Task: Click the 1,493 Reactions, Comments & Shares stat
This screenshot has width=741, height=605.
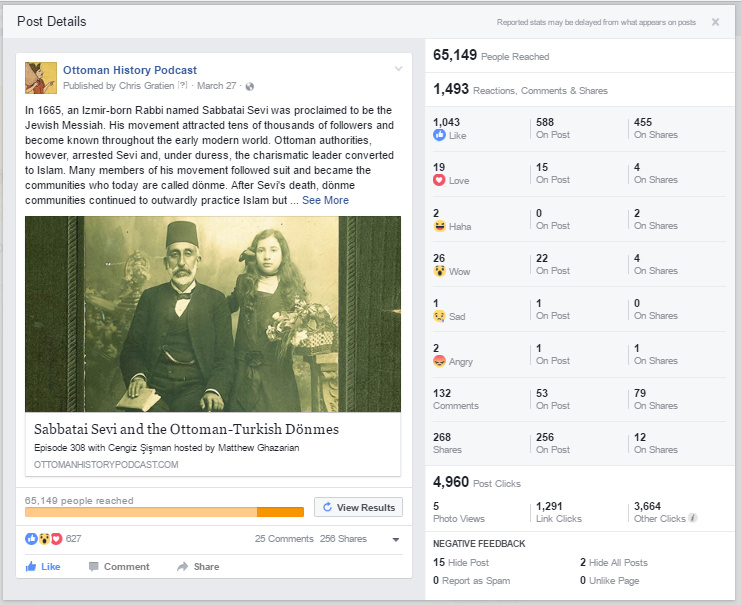Action: (520, 89)
